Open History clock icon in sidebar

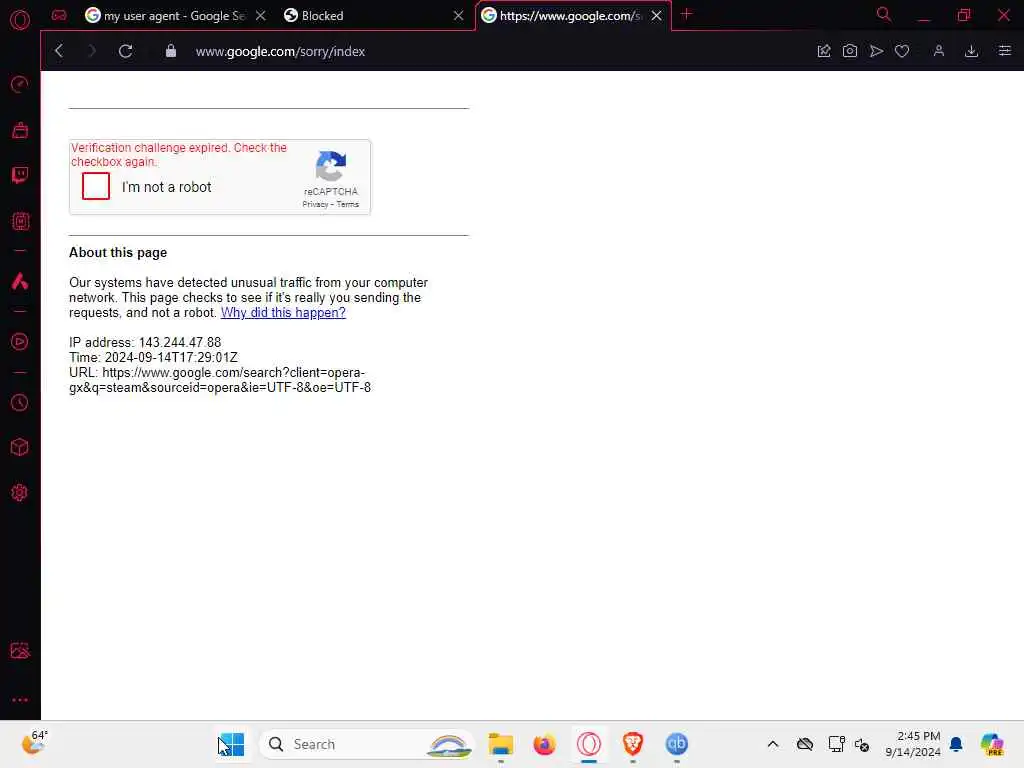(x=20, y=402)
